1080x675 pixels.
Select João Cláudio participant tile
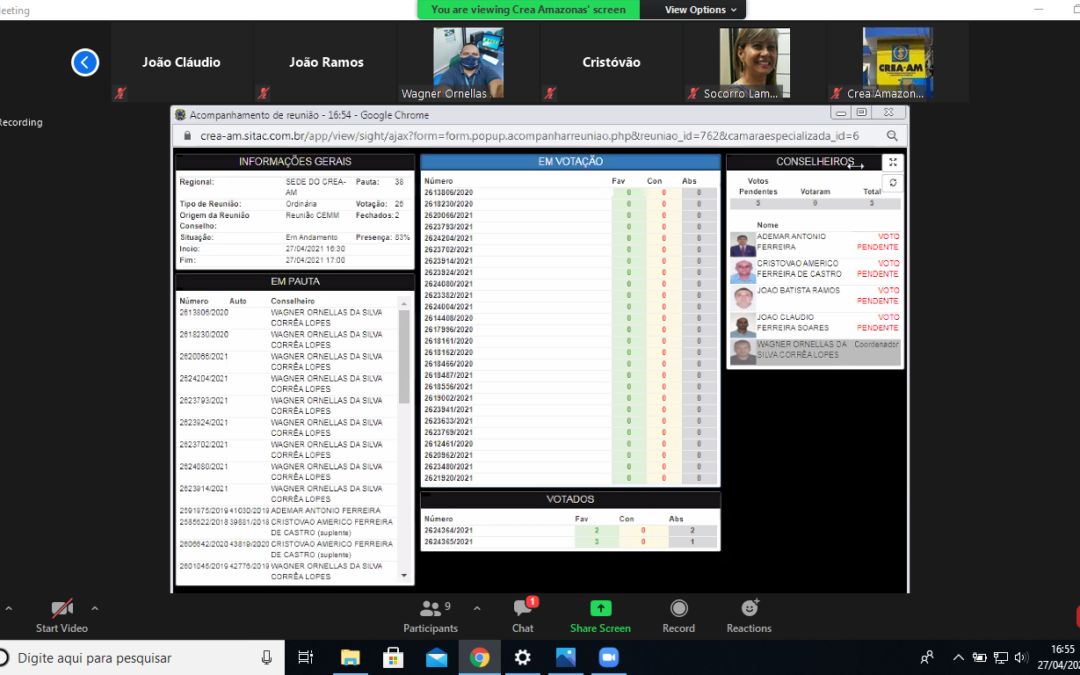click(x=182, y=62)
